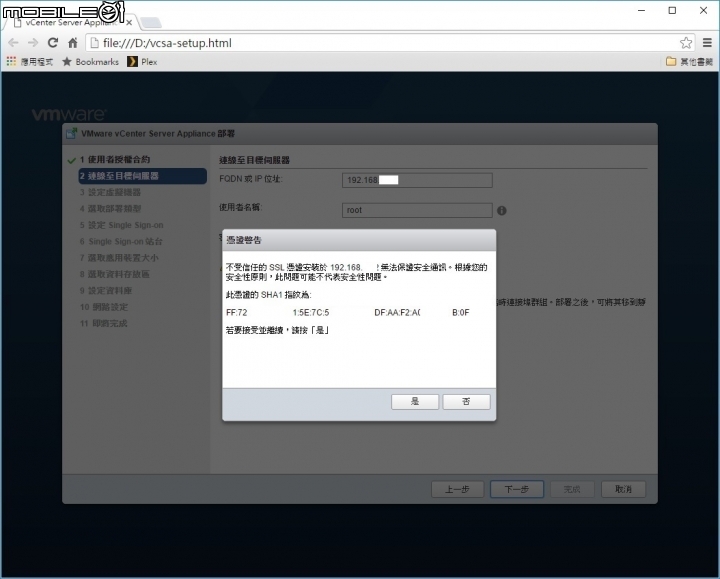Reload the page with refresh icon
Image resolution: width=720 pixels, height=579 pixels.
[x=53, y=43]
